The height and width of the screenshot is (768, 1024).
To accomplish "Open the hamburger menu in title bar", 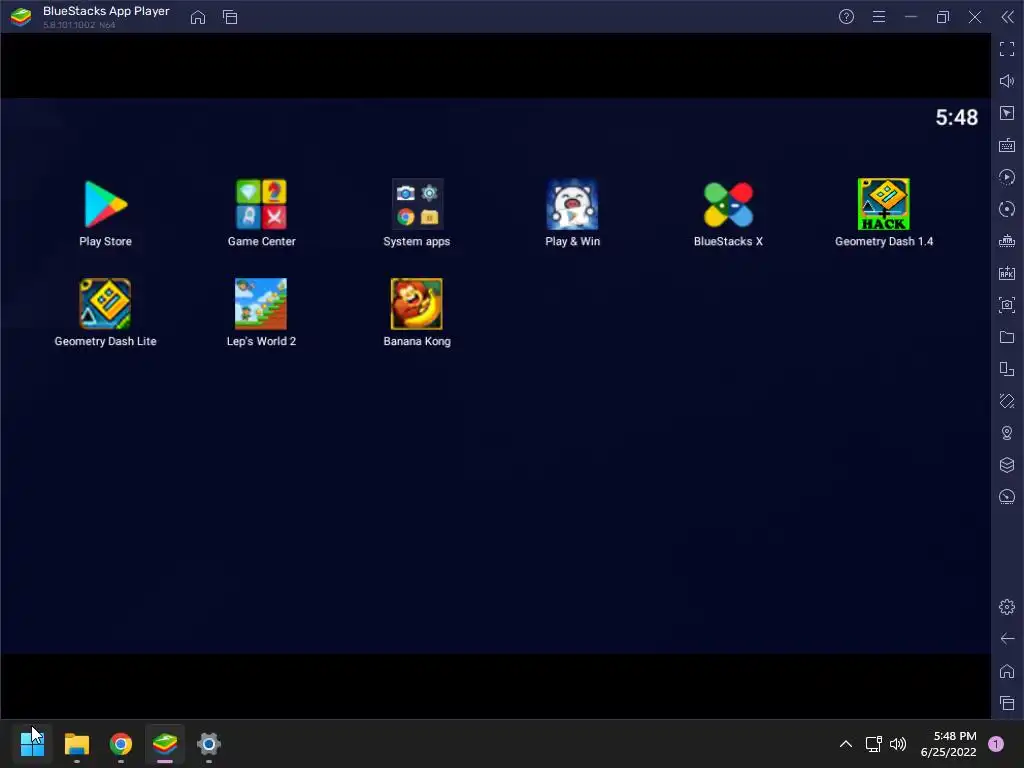I will point(879,17).
